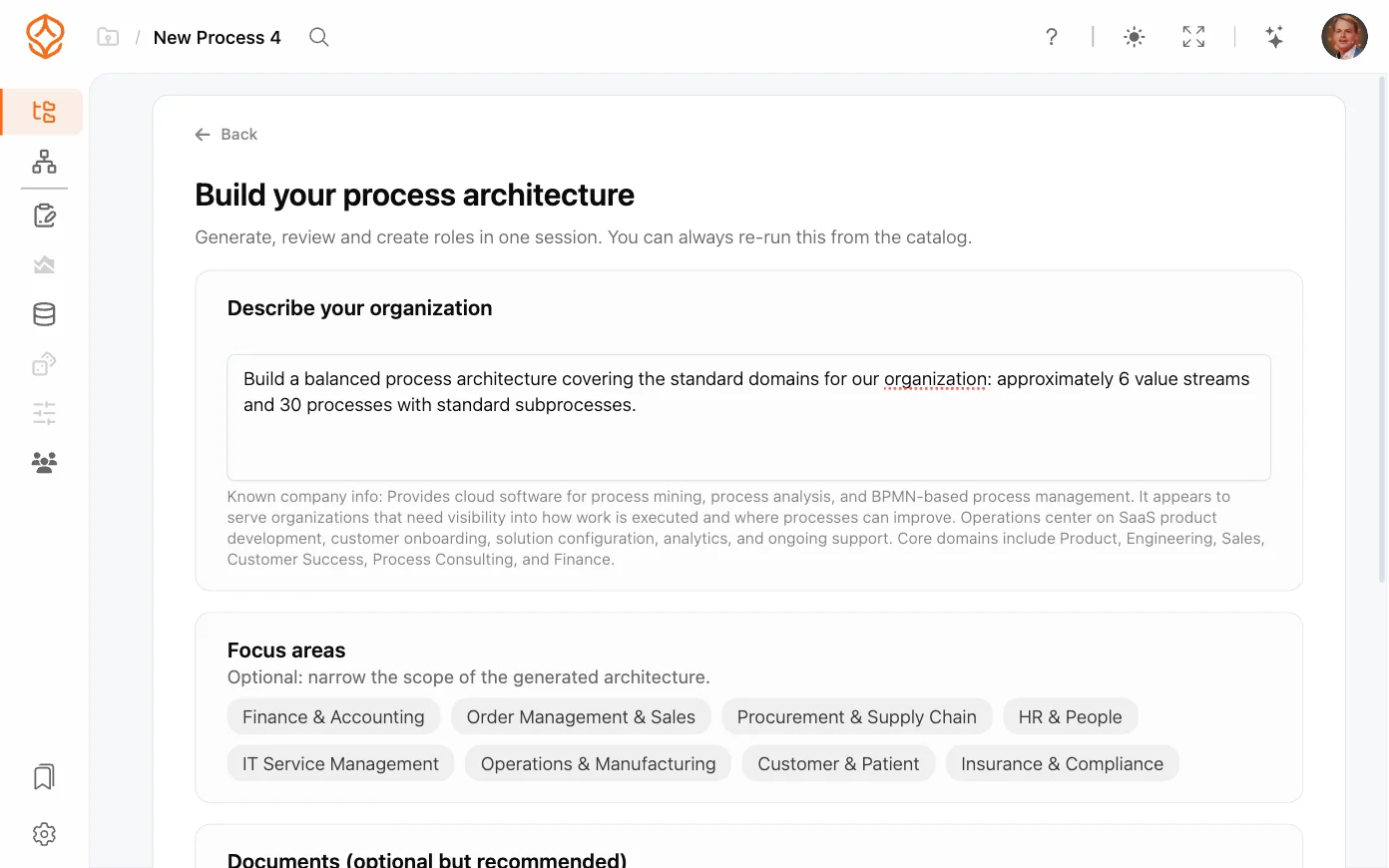Select Customer & Patient chip
The width and height of the screenshot is (1389, 868).
838,763
